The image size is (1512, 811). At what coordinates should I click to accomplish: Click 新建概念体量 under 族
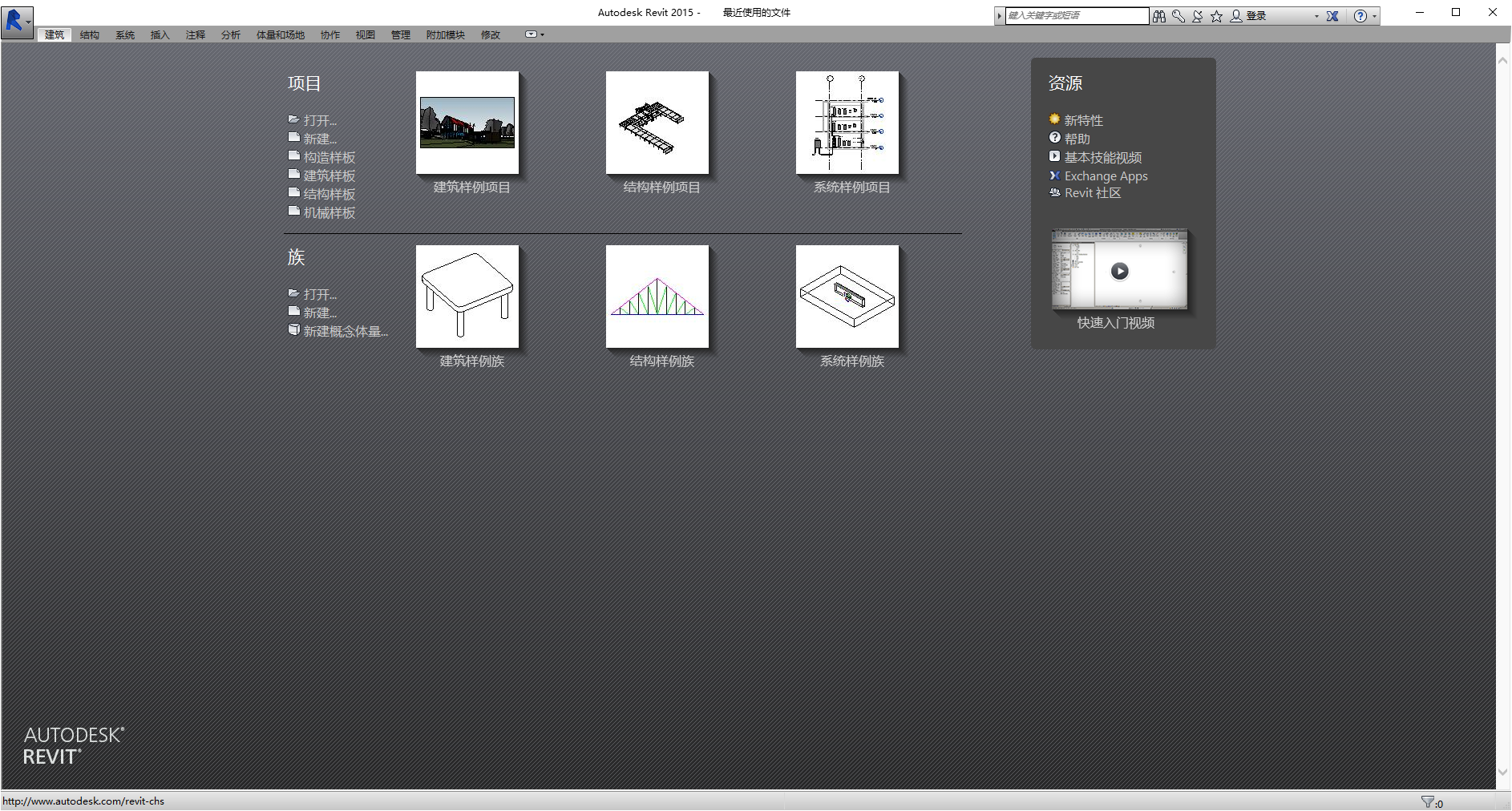point(345,330)
